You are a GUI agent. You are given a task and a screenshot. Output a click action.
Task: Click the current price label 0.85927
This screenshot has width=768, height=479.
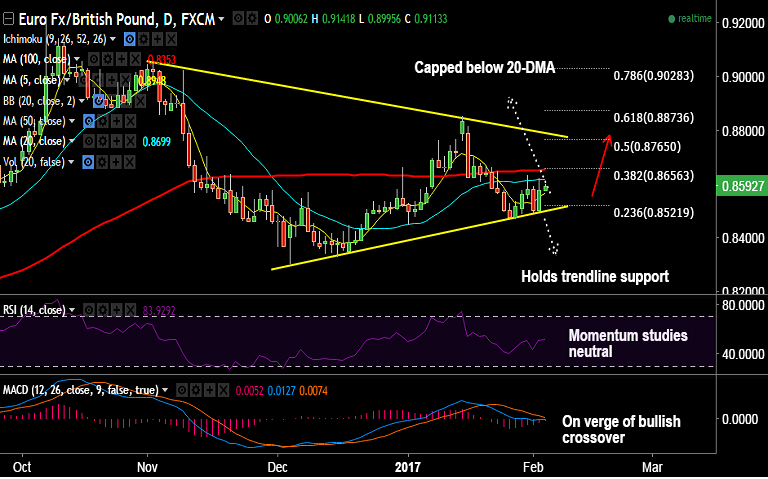pyautogui.click(x=742, y=186)
